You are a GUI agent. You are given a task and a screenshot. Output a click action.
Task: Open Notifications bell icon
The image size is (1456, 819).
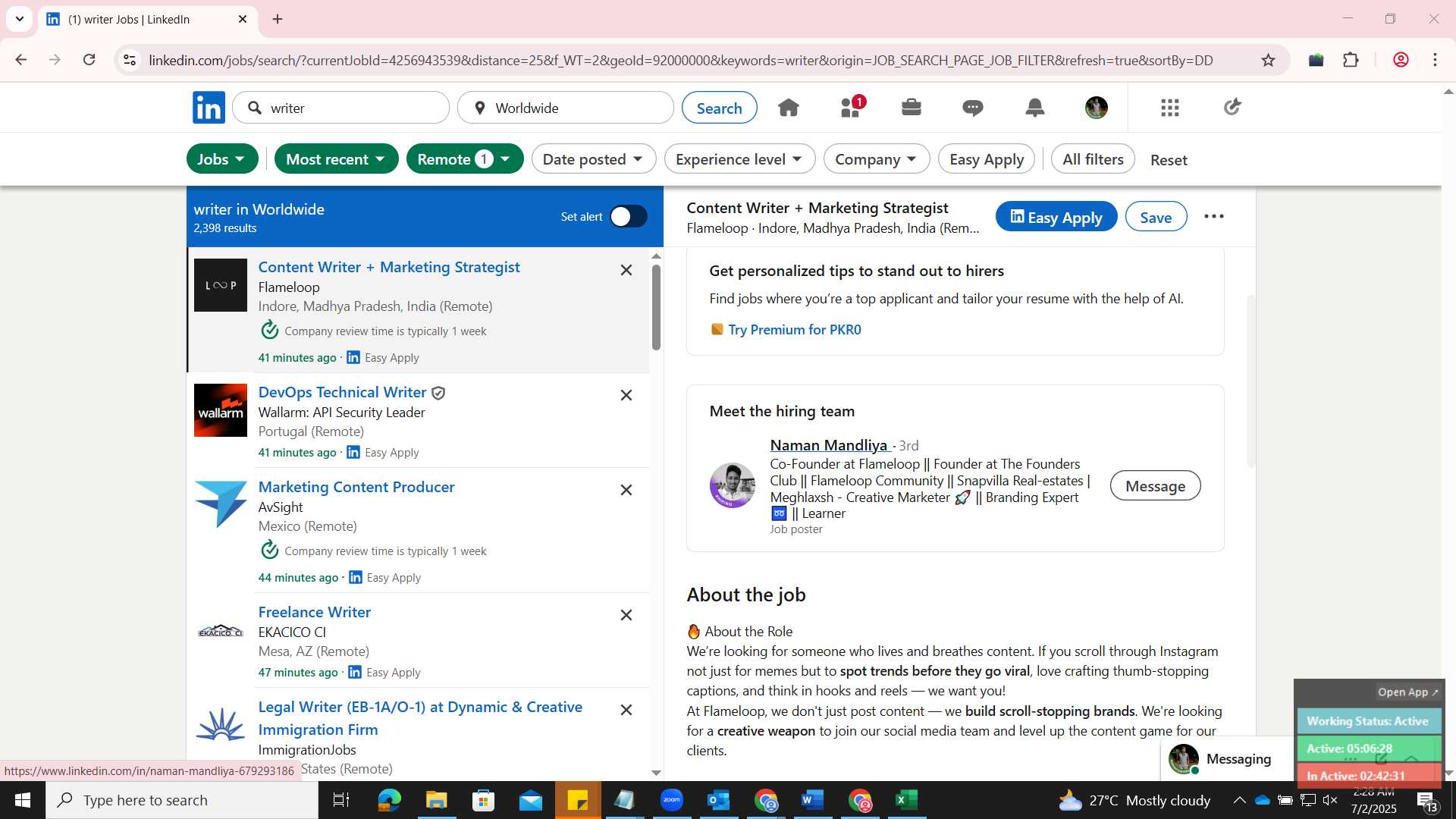click(x=1035, y=108)
